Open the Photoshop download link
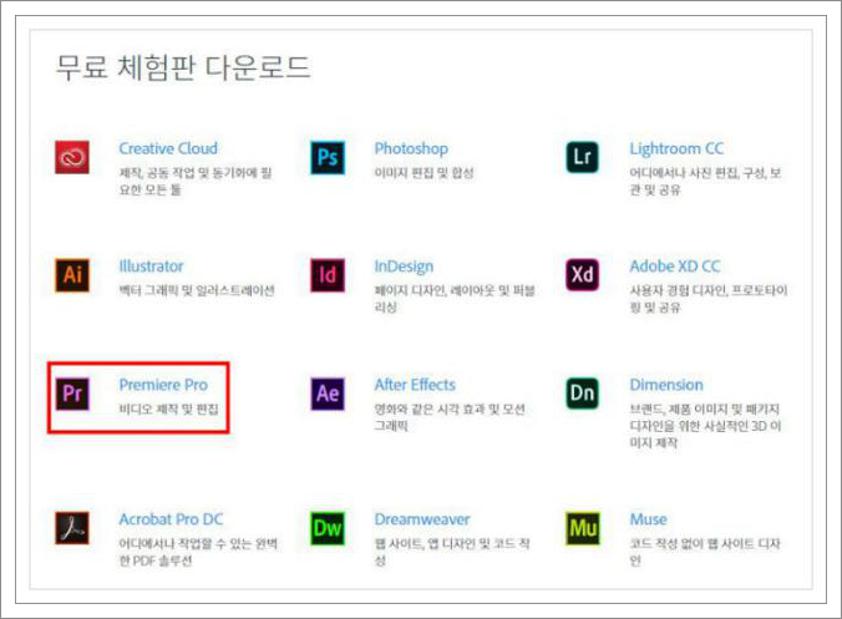The width and height of the screenshot is (842, 619). click(411, 149)
